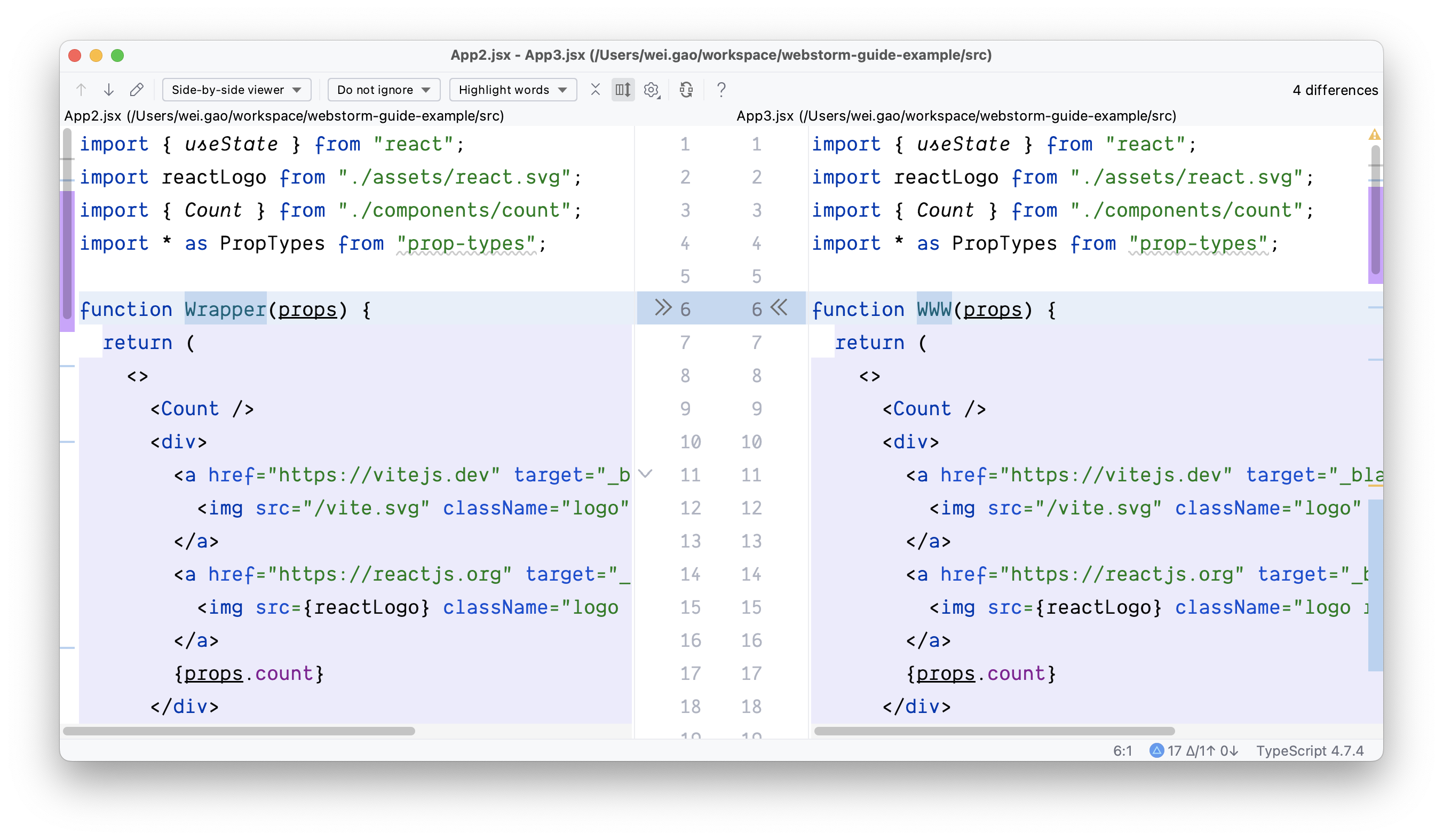Go to previous difference arrow
1443x840 pixels.
click(81, 90)
